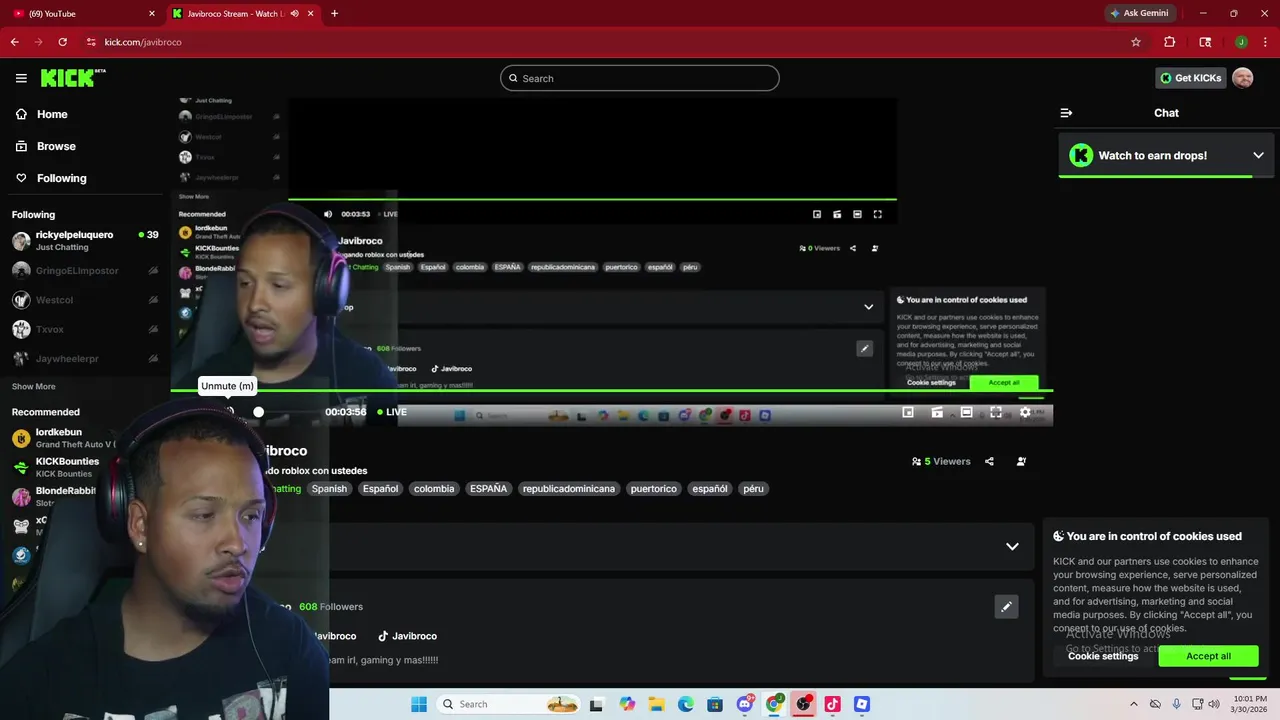Open Cookie settings
1280x720 pixels.
click(x=1103, y=656)
